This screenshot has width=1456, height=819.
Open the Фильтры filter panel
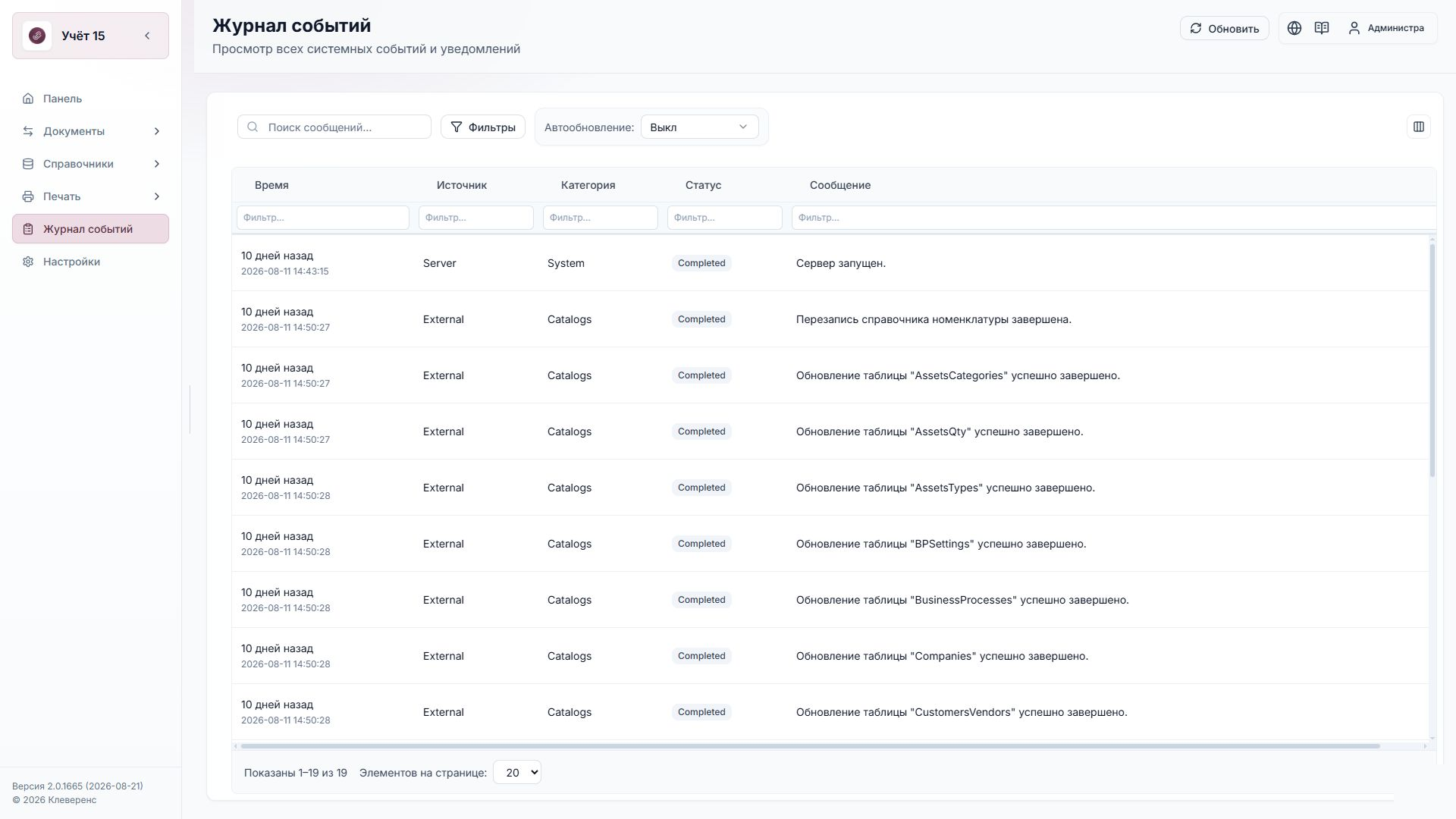(x=483, y=127)
